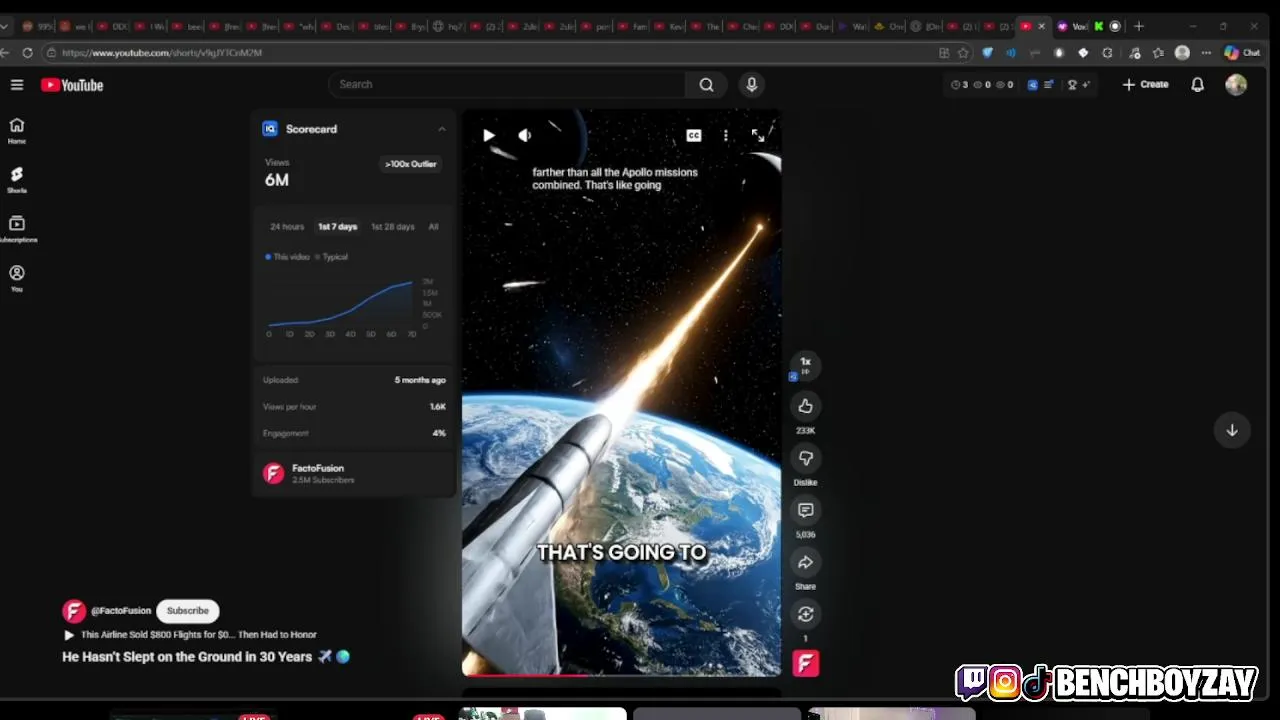
Task: Open the tab search dropdown arrow
Action: pos(5,26)
